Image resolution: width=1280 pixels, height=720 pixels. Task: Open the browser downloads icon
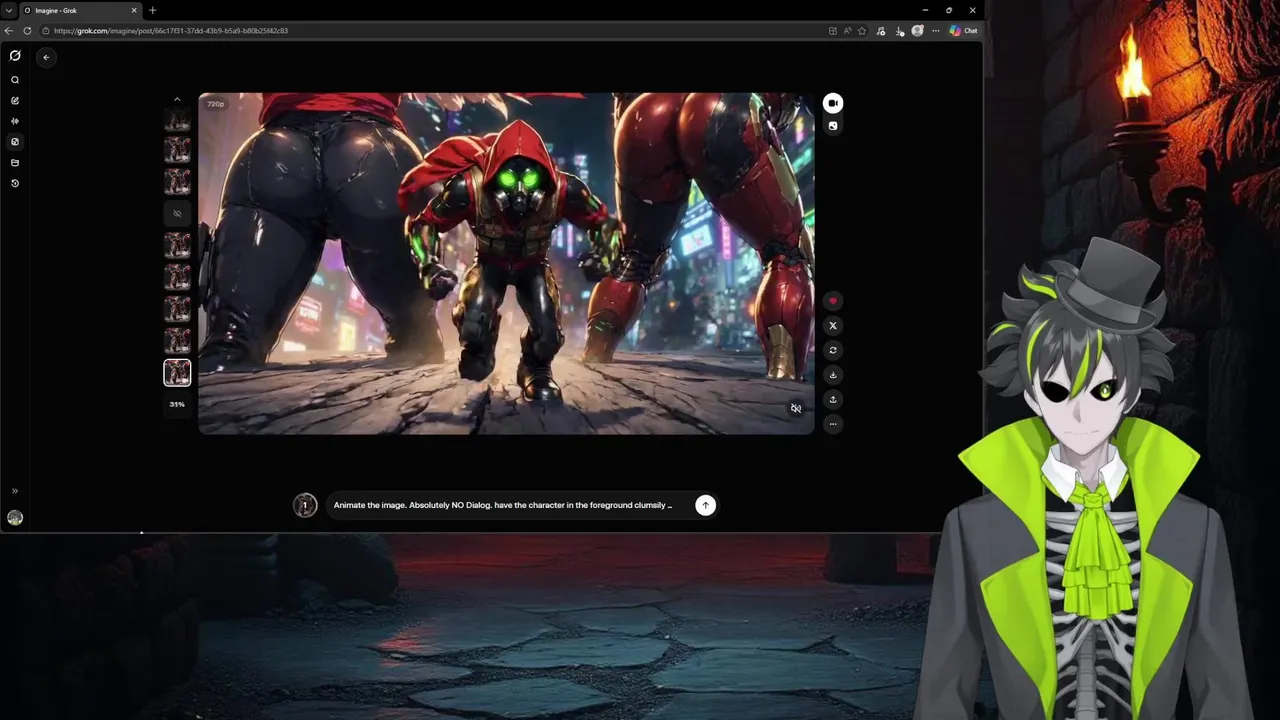pos(899,31)
